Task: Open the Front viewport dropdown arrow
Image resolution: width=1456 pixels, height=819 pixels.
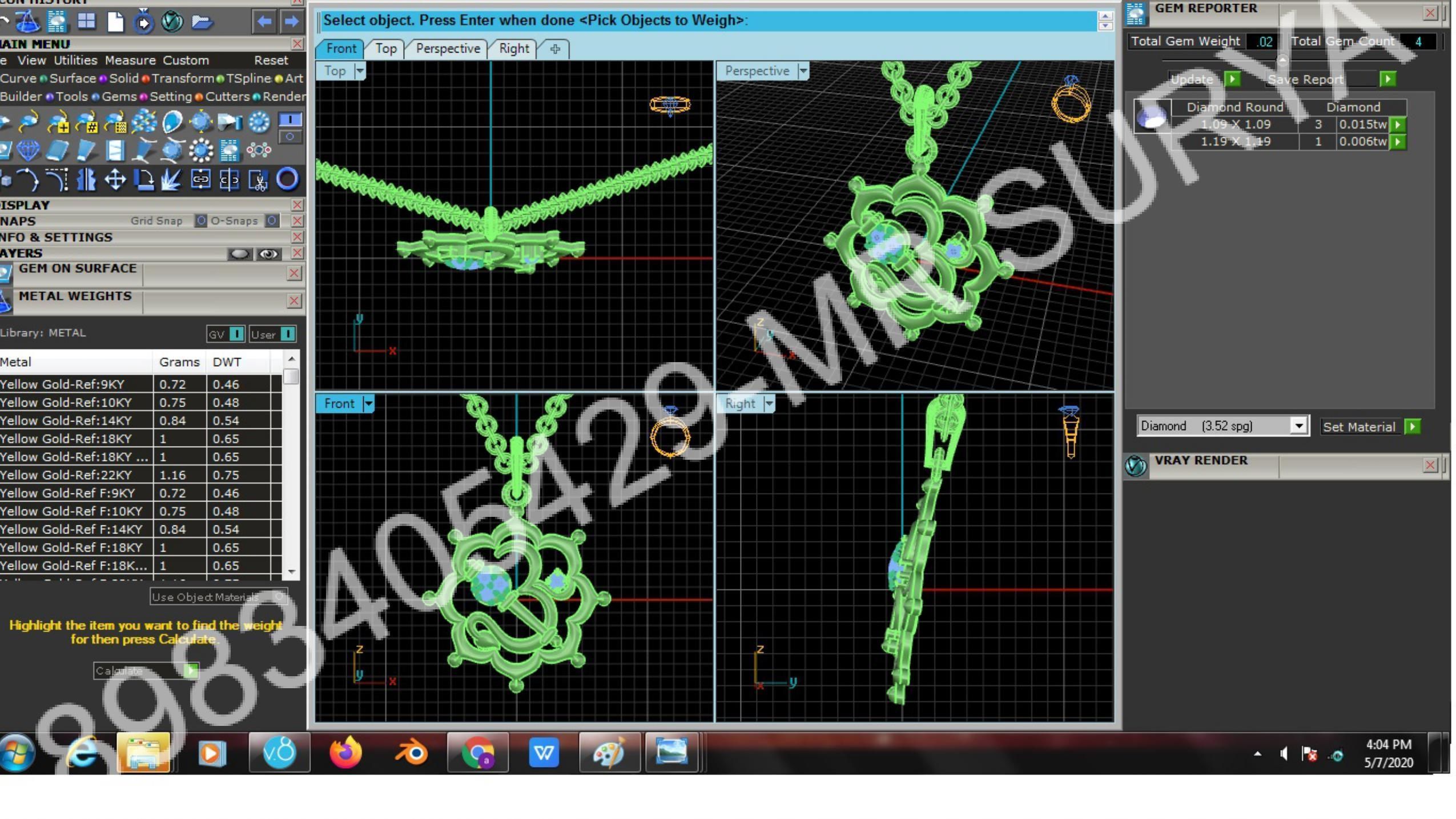Action: pyautogui.click(x=368, y=404)
